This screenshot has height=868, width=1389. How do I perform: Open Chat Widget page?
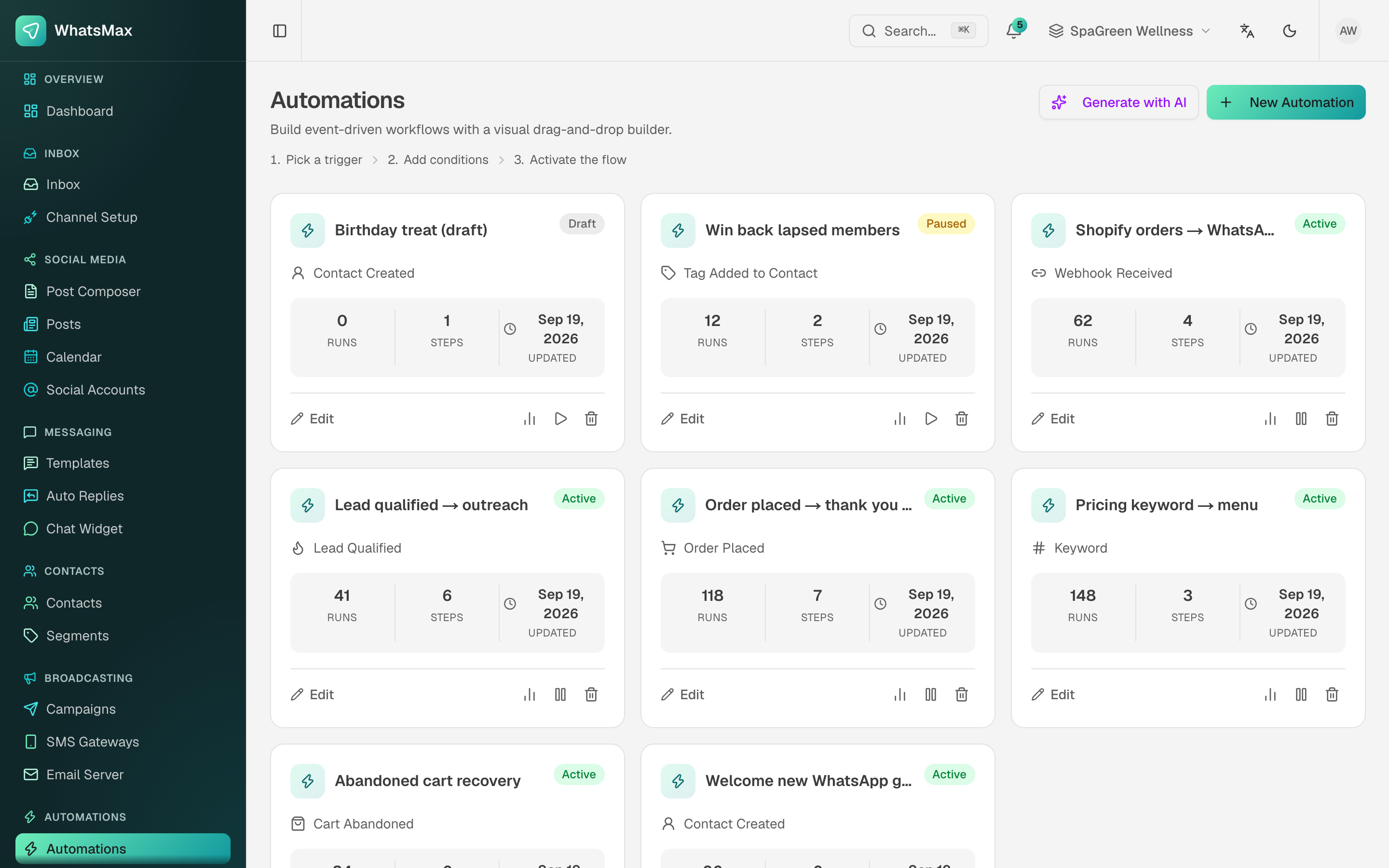(123, 528)
